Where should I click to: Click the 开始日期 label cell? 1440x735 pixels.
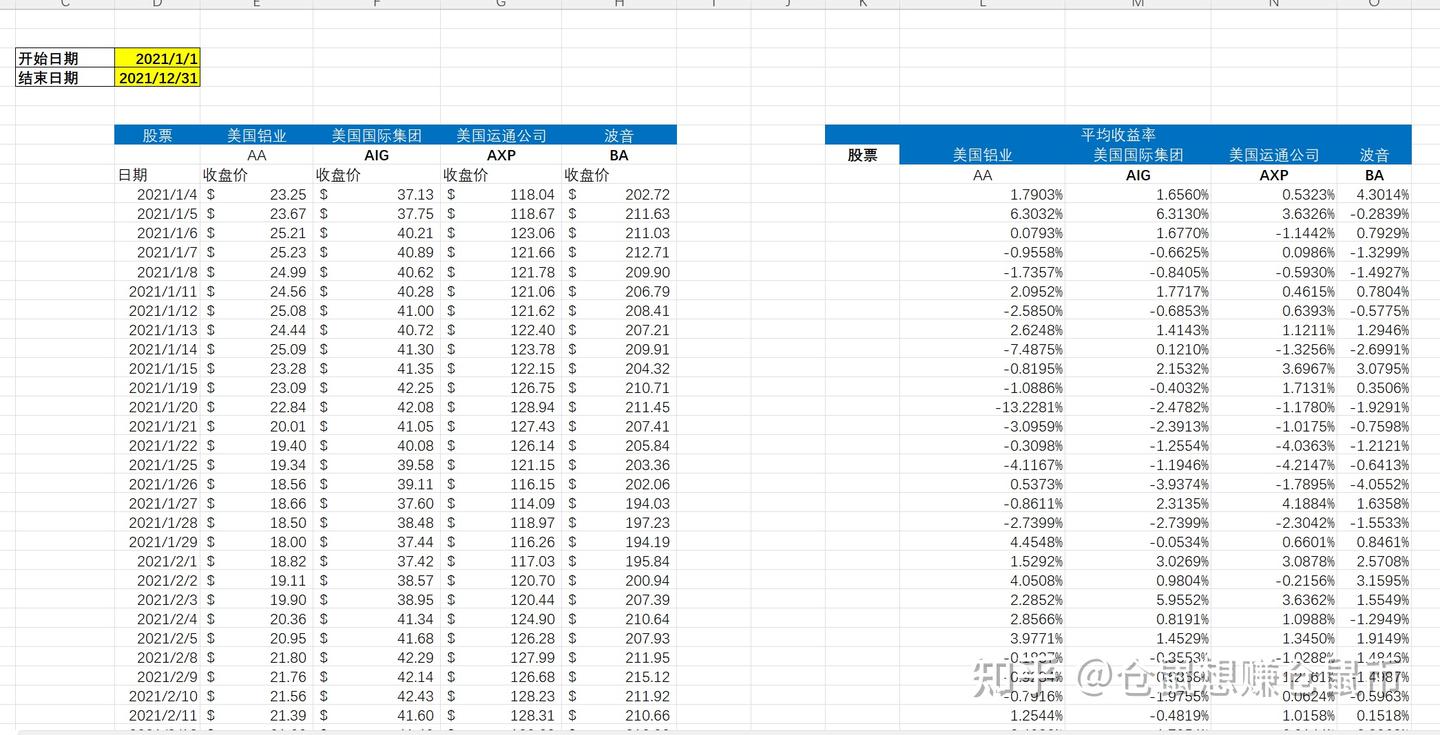coord(65,58)
